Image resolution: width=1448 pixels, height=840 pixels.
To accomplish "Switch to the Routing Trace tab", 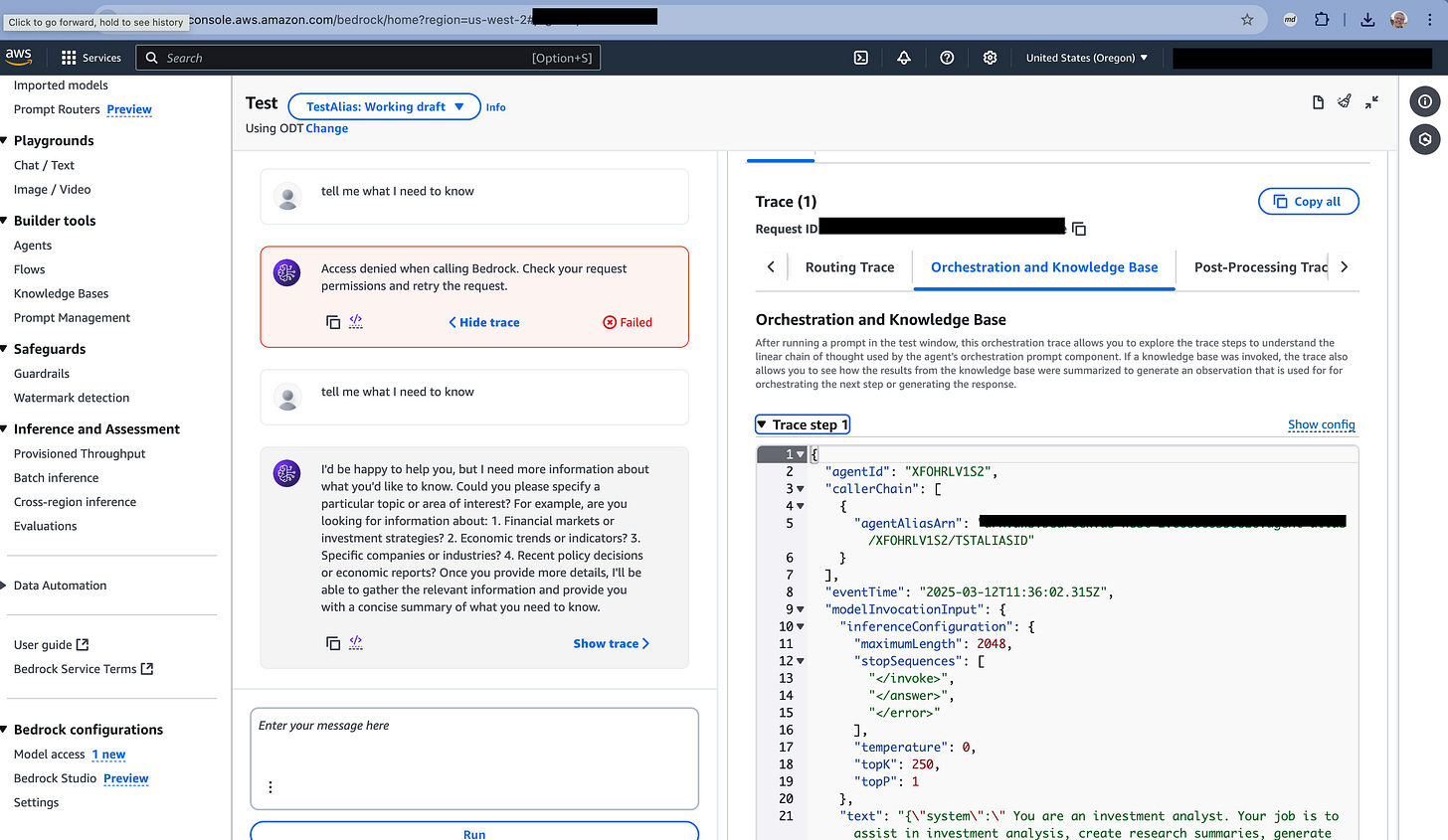I will point(849,267).
